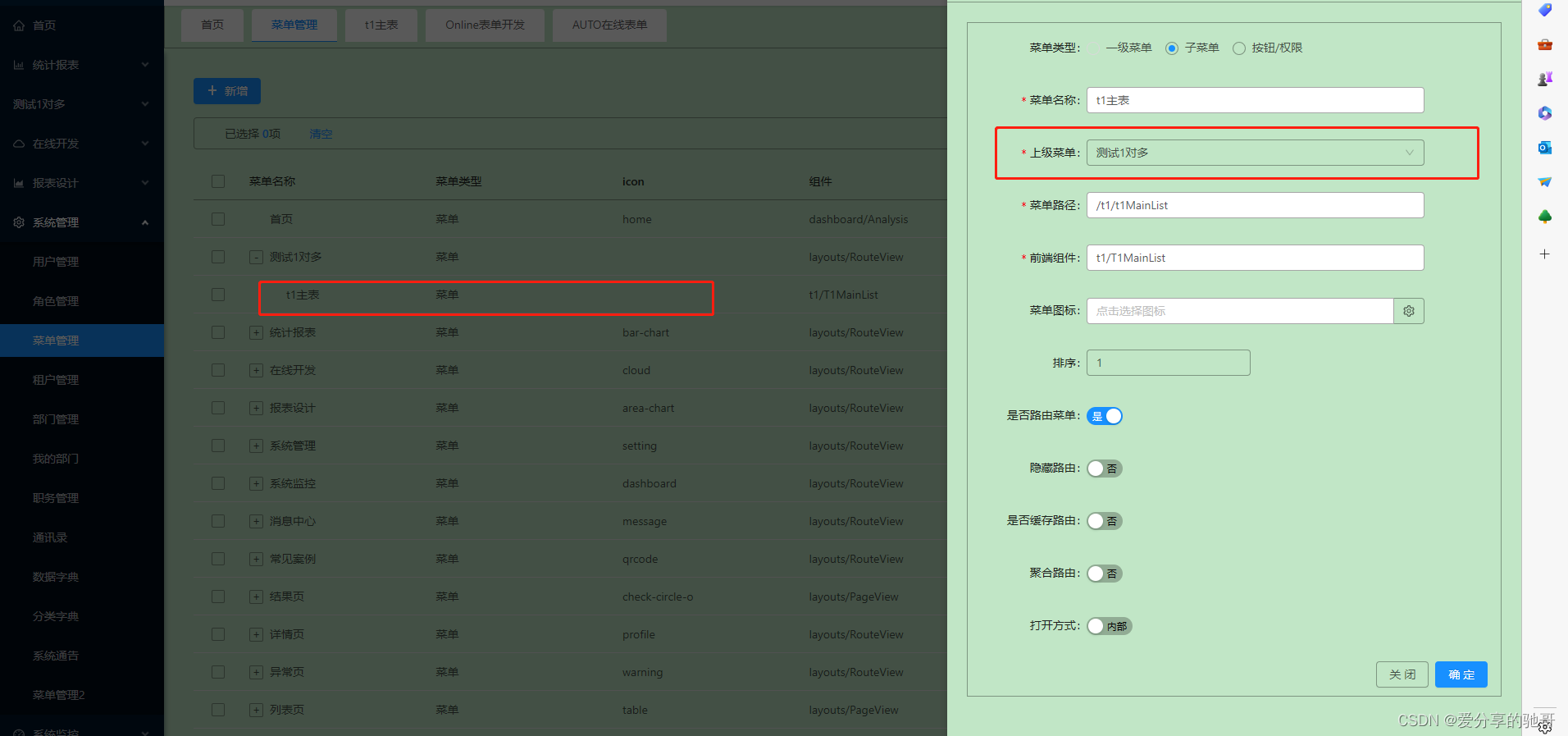Open the blue tag icon in browser sidebar
1568x736 pixels.
pyautogui.click(x=1545, y=10)
